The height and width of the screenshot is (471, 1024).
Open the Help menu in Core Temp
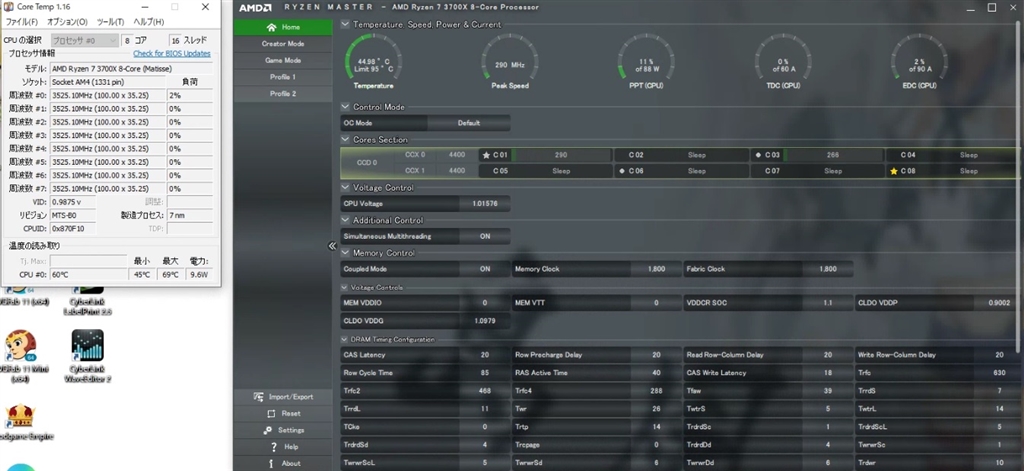coord(148,22)
